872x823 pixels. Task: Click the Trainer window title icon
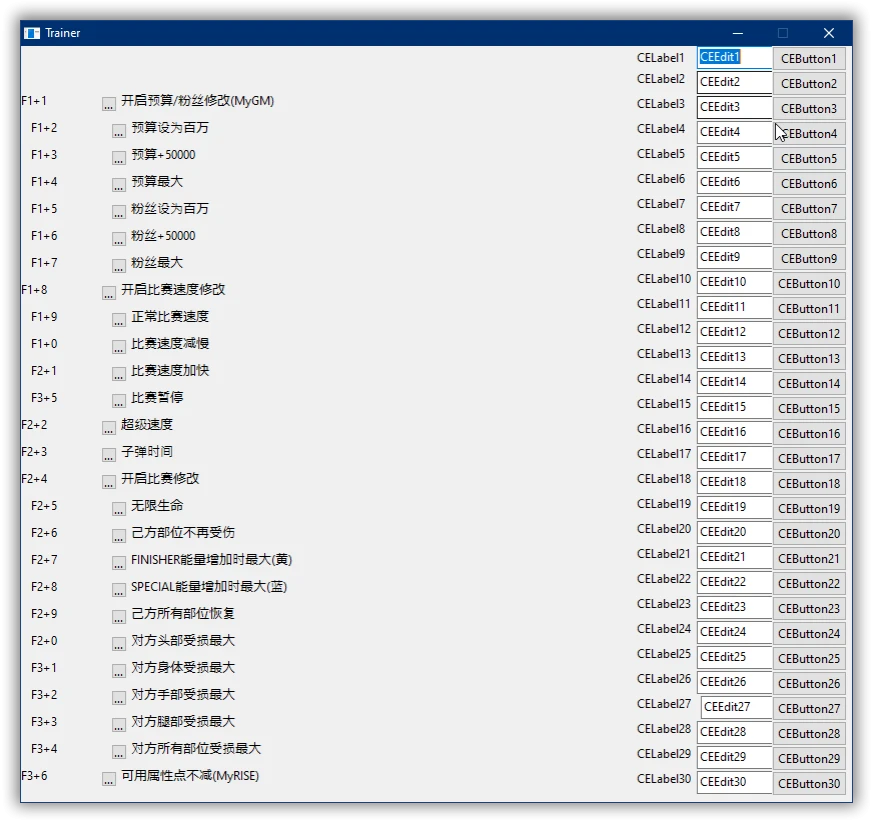pyautogui.click(x=32, y=33)
